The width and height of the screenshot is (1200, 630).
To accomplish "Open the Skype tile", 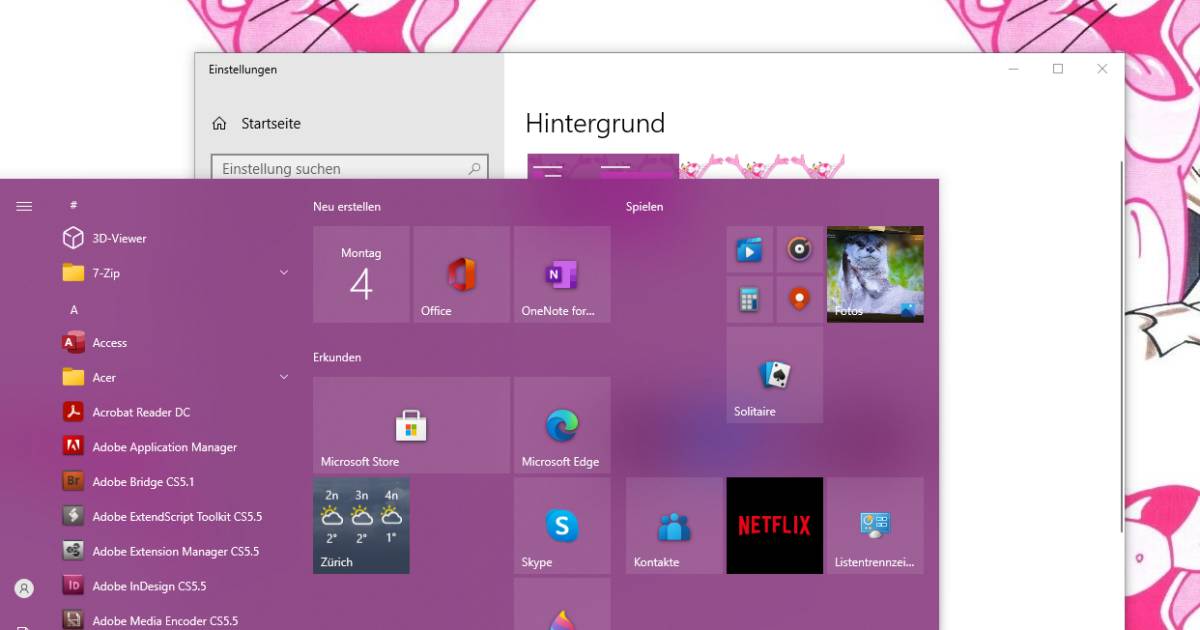I will (x=561, y=525).
